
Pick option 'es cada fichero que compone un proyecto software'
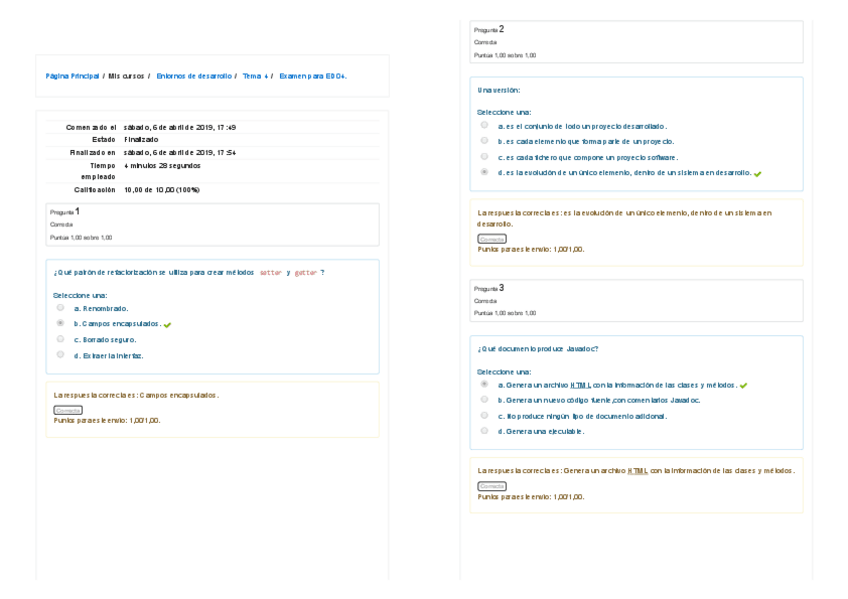coord(485,157)
